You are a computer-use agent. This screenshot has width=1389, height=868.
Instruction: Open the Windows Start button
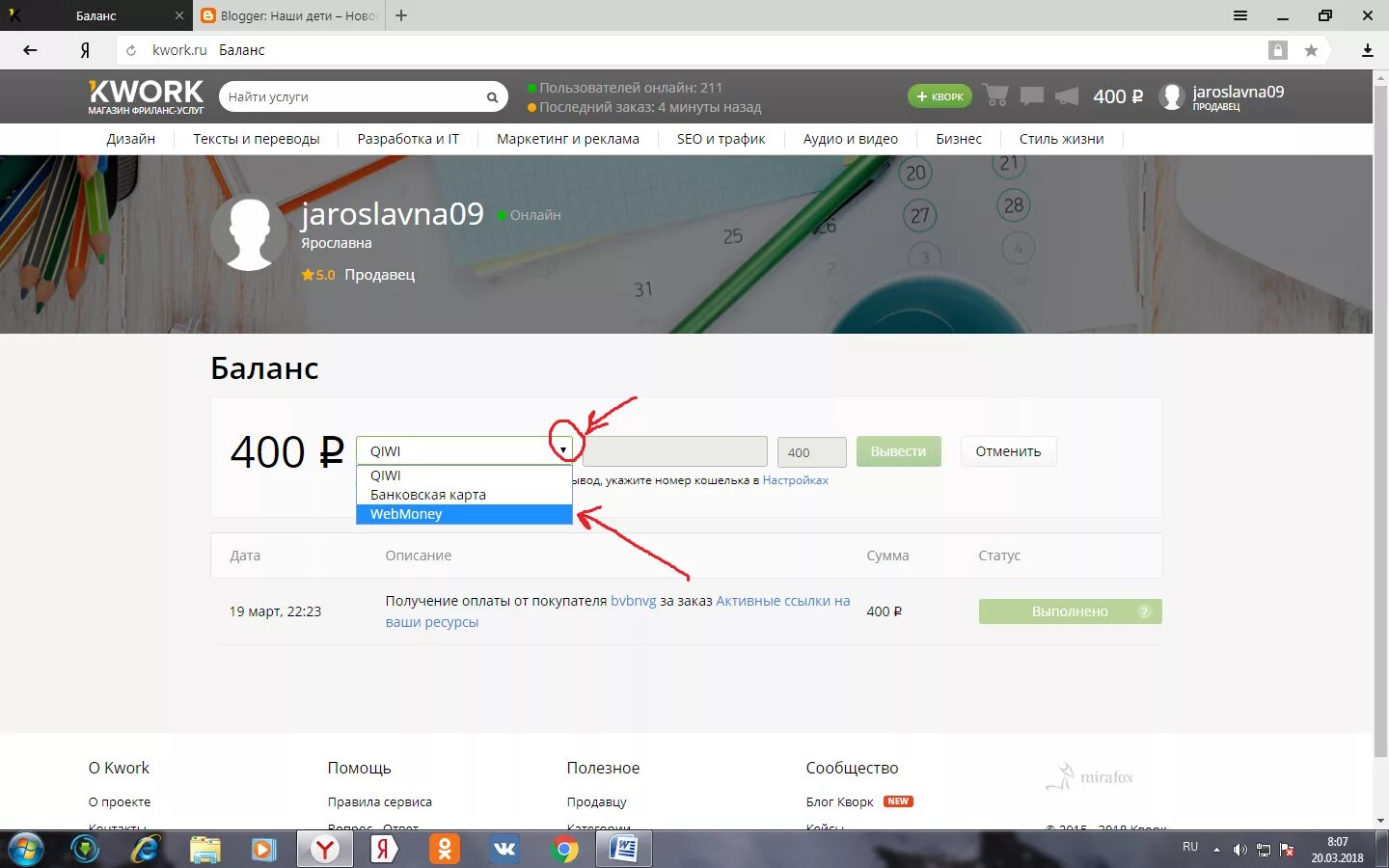click(26, 850)
